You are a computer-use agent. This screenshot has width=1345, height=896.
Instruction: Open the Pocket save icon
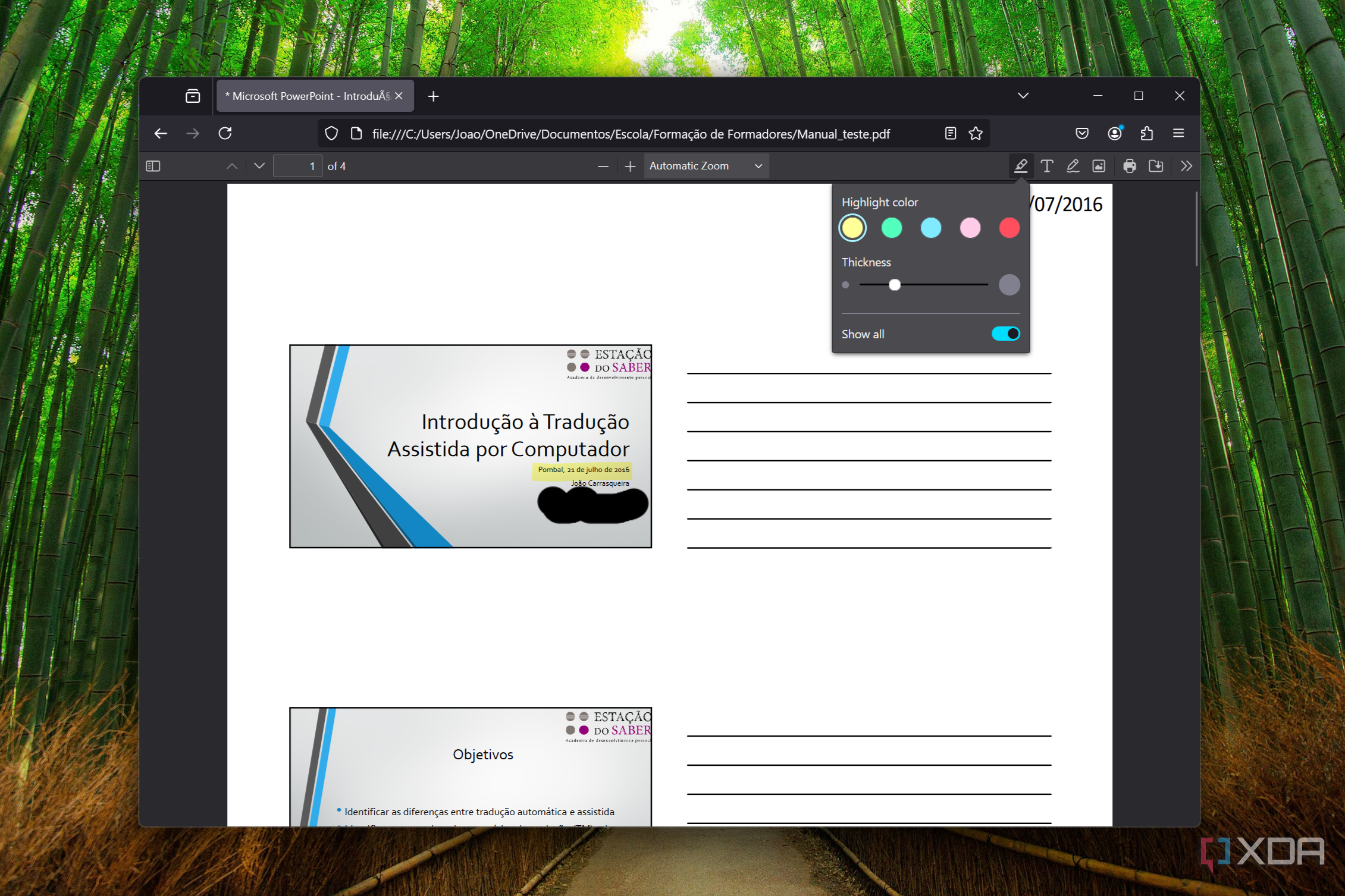tap(1082, 133)
